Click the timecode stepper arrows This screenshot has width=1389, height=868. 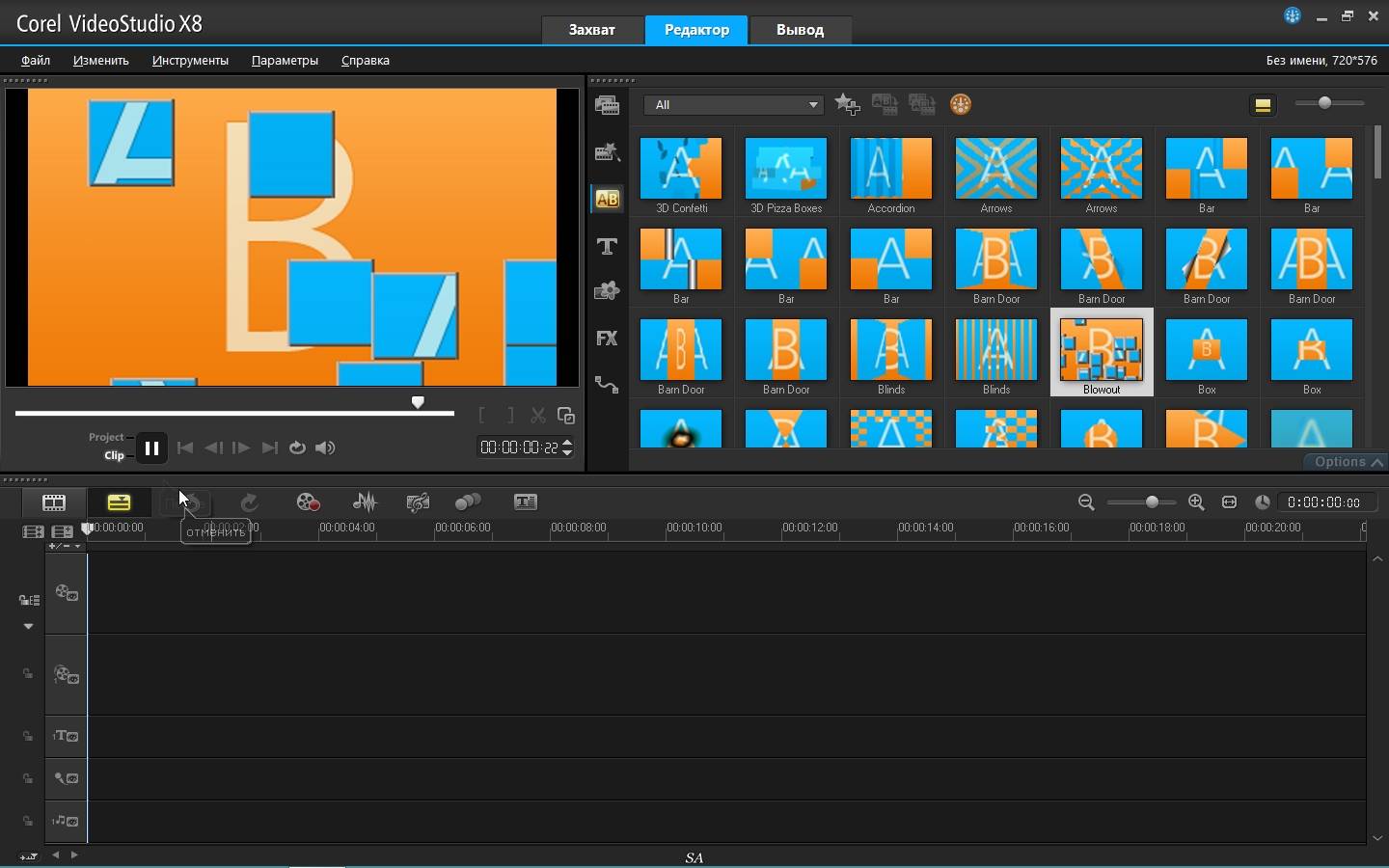coord(567,448)
